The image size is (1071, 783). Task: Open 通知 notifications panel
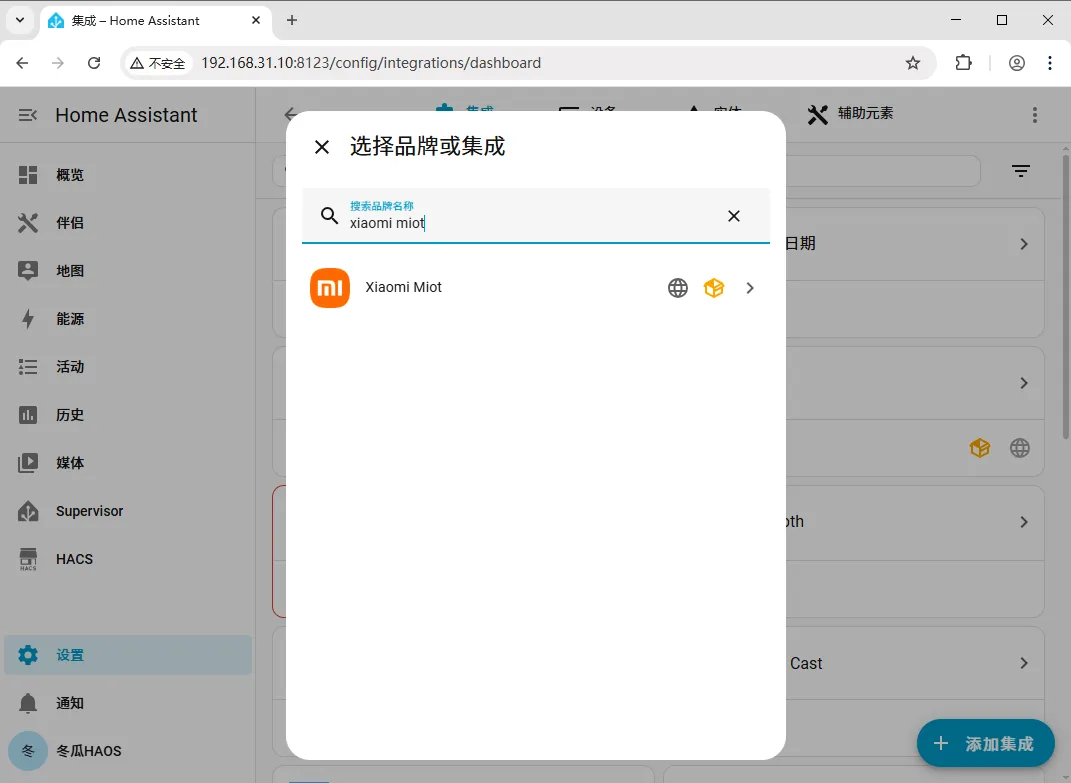click(x=128, y=703)
